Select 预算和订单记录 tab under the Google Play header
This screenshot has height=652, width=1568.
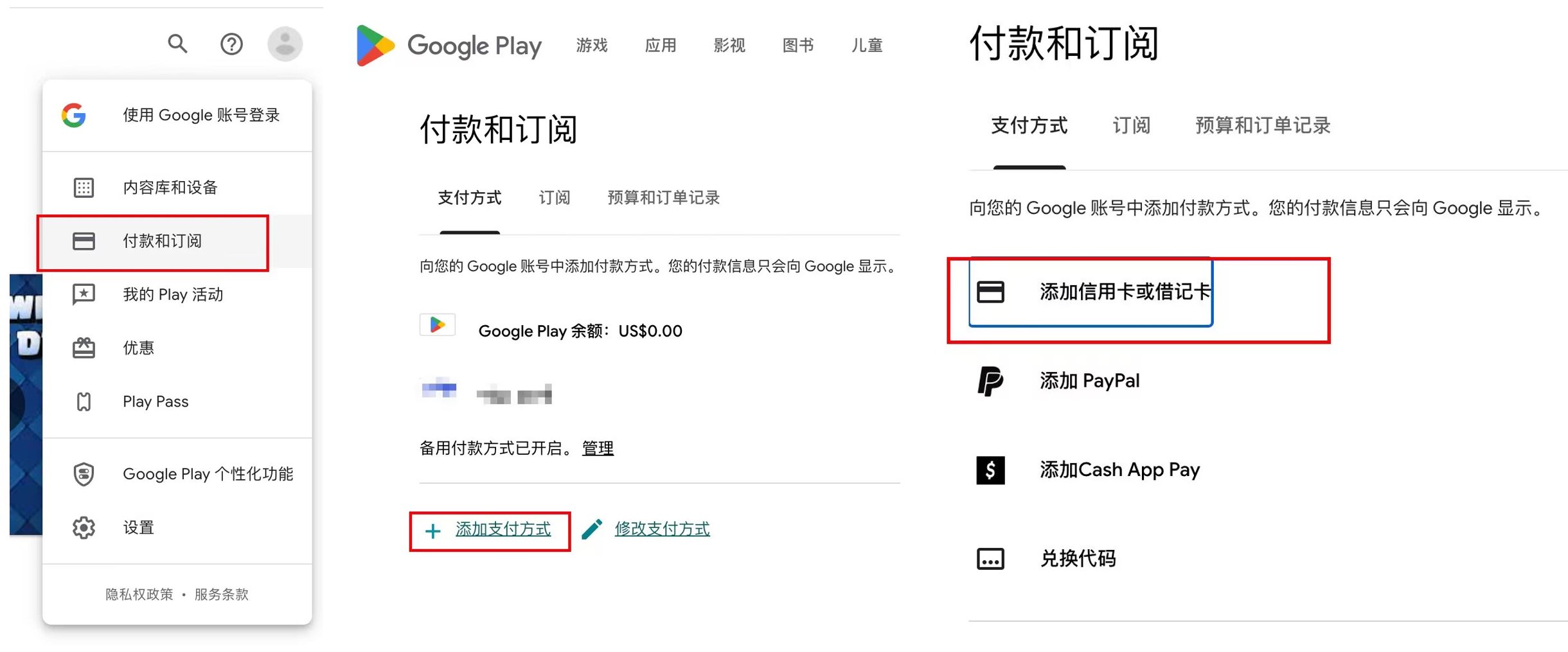tap(664, 198)
